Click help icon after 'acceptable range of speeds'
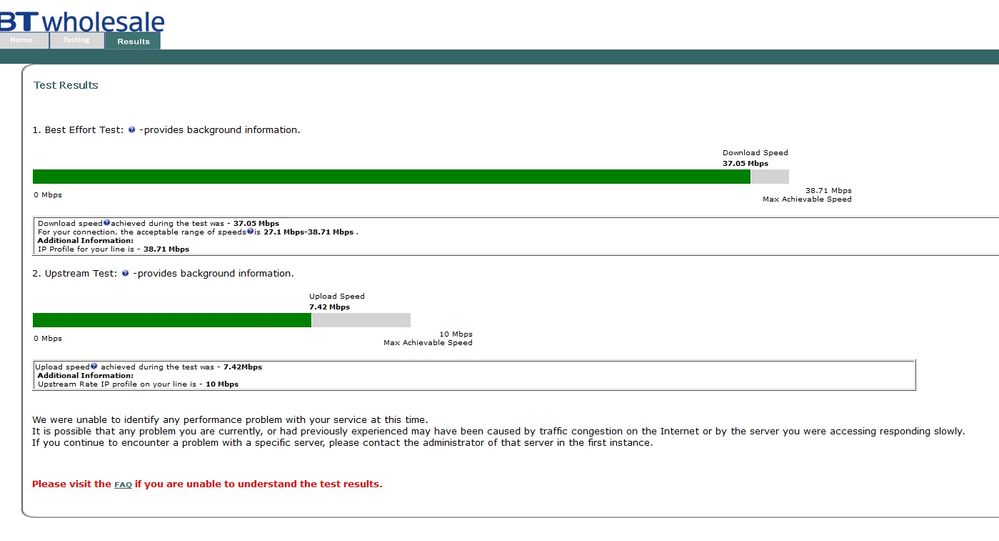This screenshot has height=541, width=999. [250, 231]
